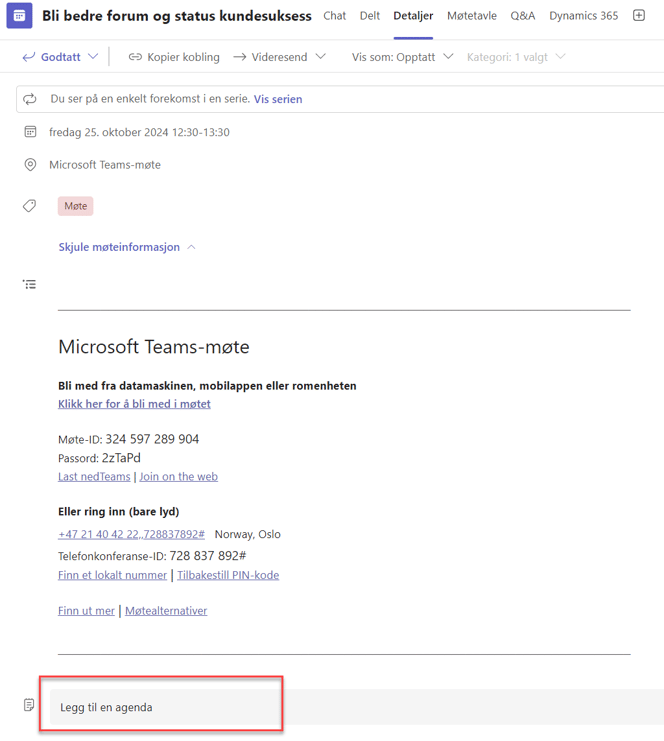This screenshot has width=664, height=741.
Task: Open the Dynamics 365 tab
Action: tap(583, 16)
